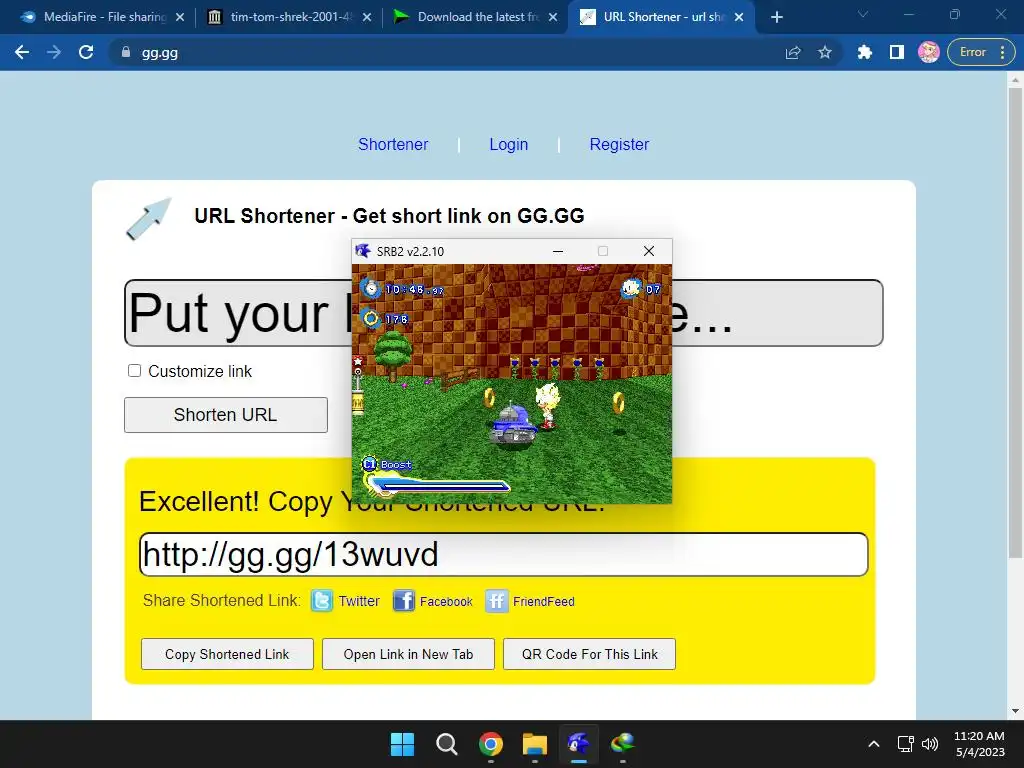
Task: Click the Internet Download Manager taskbar icon
Action: 622,744
